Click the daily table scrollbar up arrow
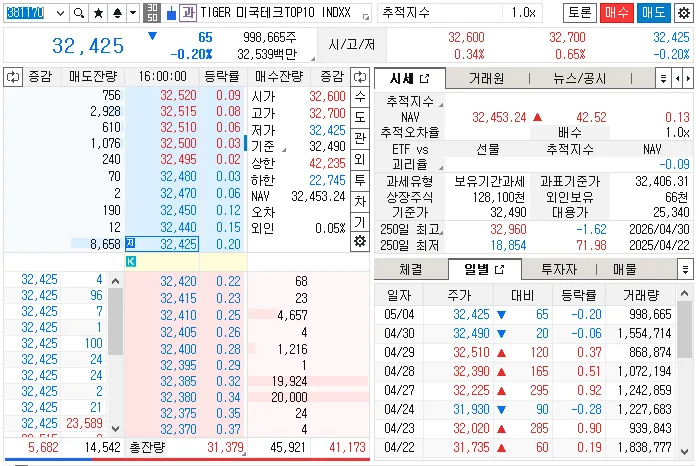Image resolution: width=696 pixels, height=466 pixels. click(x=684, y=293)
